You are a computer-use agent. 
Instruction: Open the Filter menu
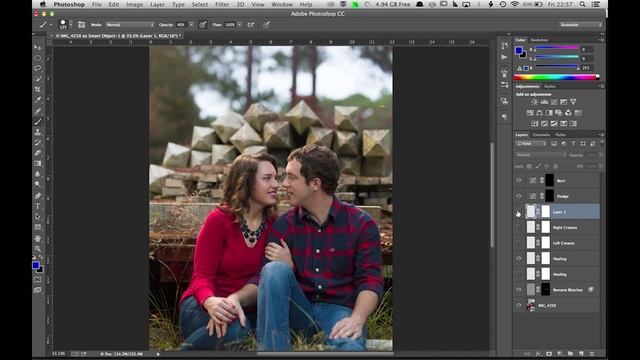(222, 4)
